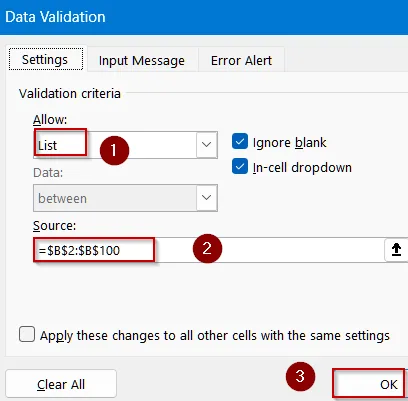This screenshot has height=401, width=408.
Task: Open the Error Alert tab
Action: coord(241,60)
